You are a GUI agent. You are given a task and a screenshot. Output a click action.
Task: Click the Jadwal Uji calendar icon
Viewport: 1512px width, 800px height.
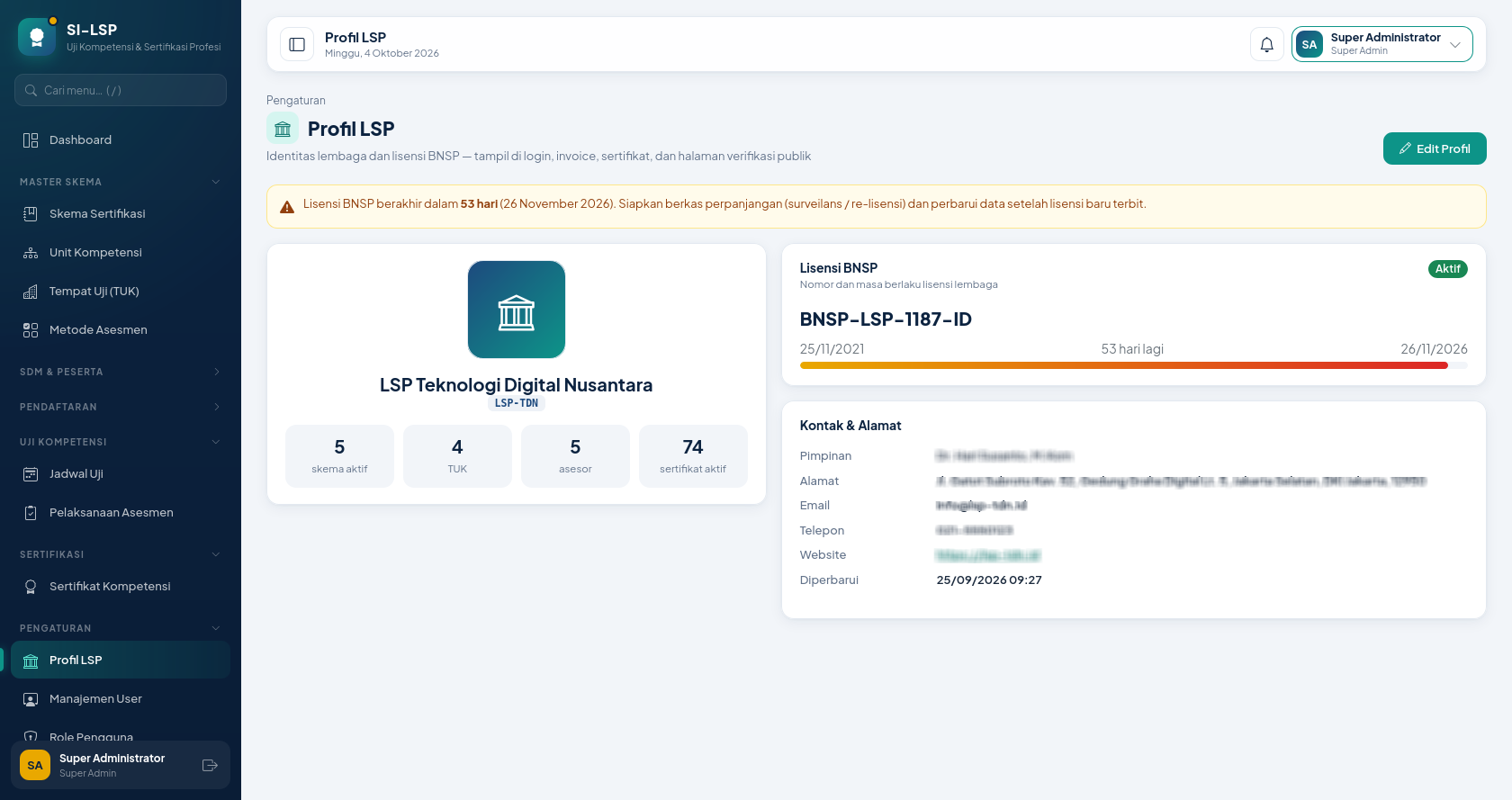pos(31,474)
